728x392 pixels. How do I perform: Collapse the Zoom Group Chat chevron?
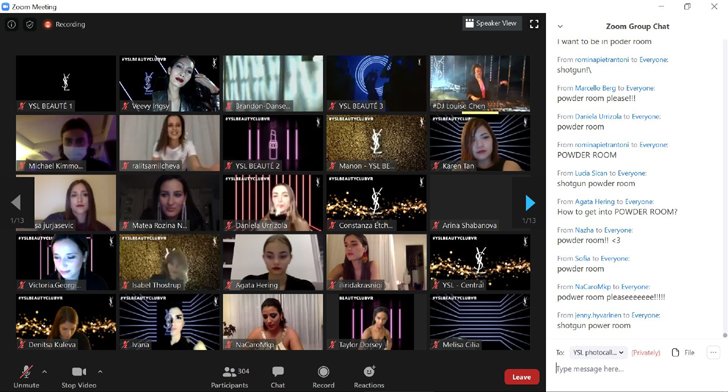coord(560,26)
